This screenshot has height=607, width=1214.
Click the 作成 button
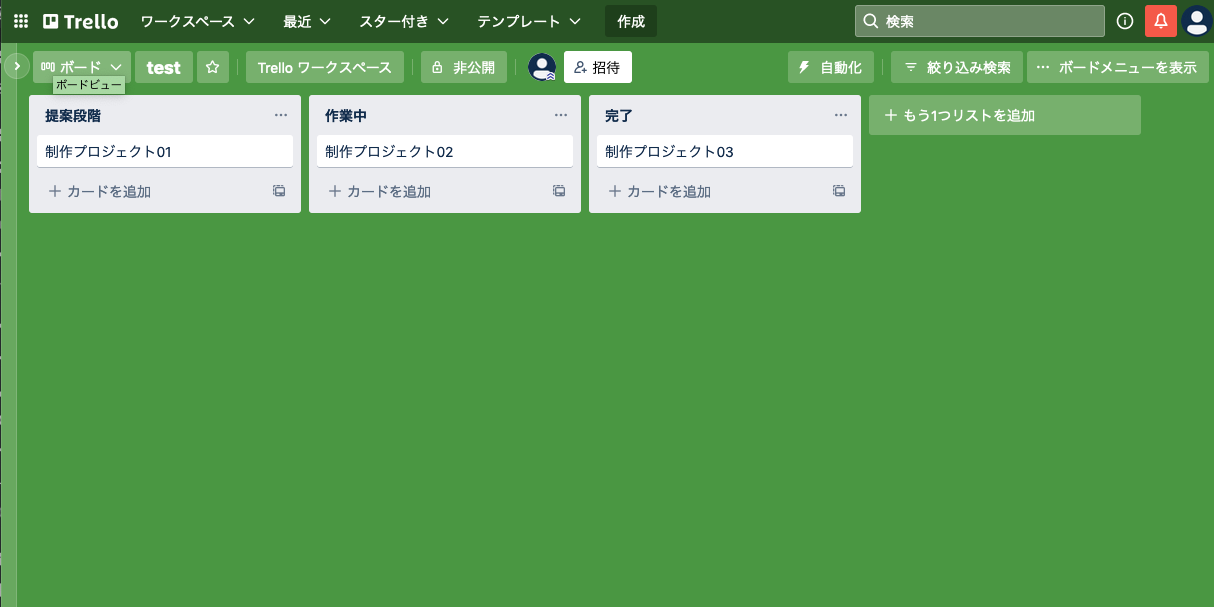[x=631, y=21]
